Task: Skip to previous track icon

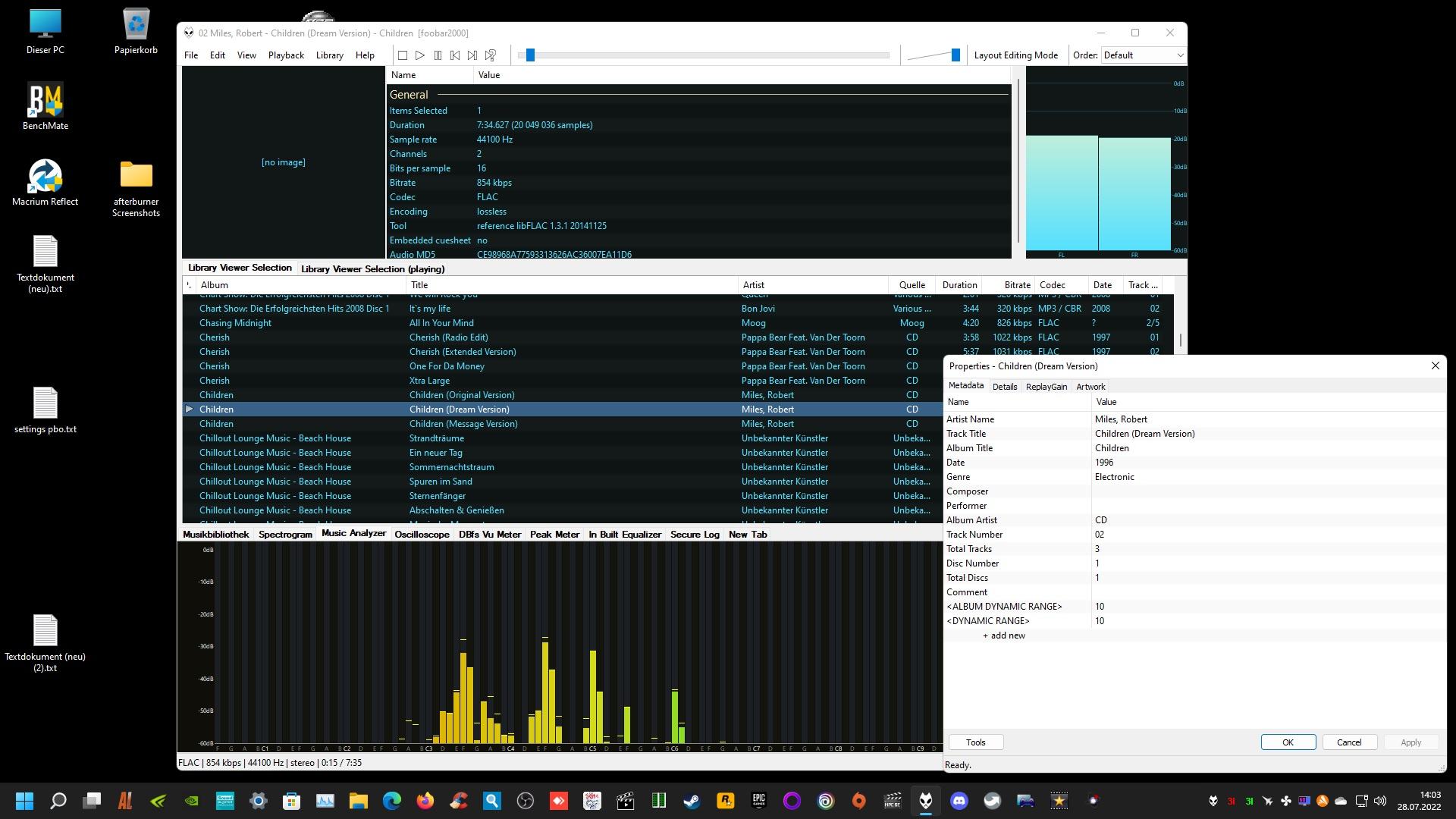Action: click(455, 55)
